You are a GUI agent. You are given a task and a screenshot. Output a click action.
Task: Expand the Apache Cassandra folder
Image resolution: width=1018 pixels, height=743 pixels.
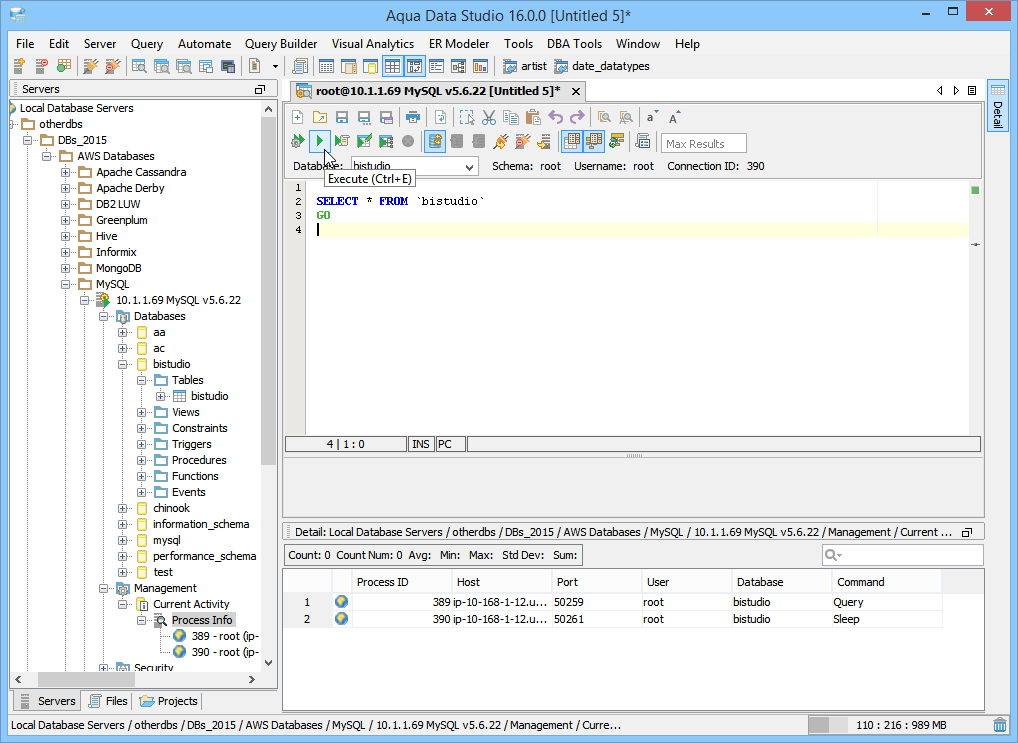65,172
